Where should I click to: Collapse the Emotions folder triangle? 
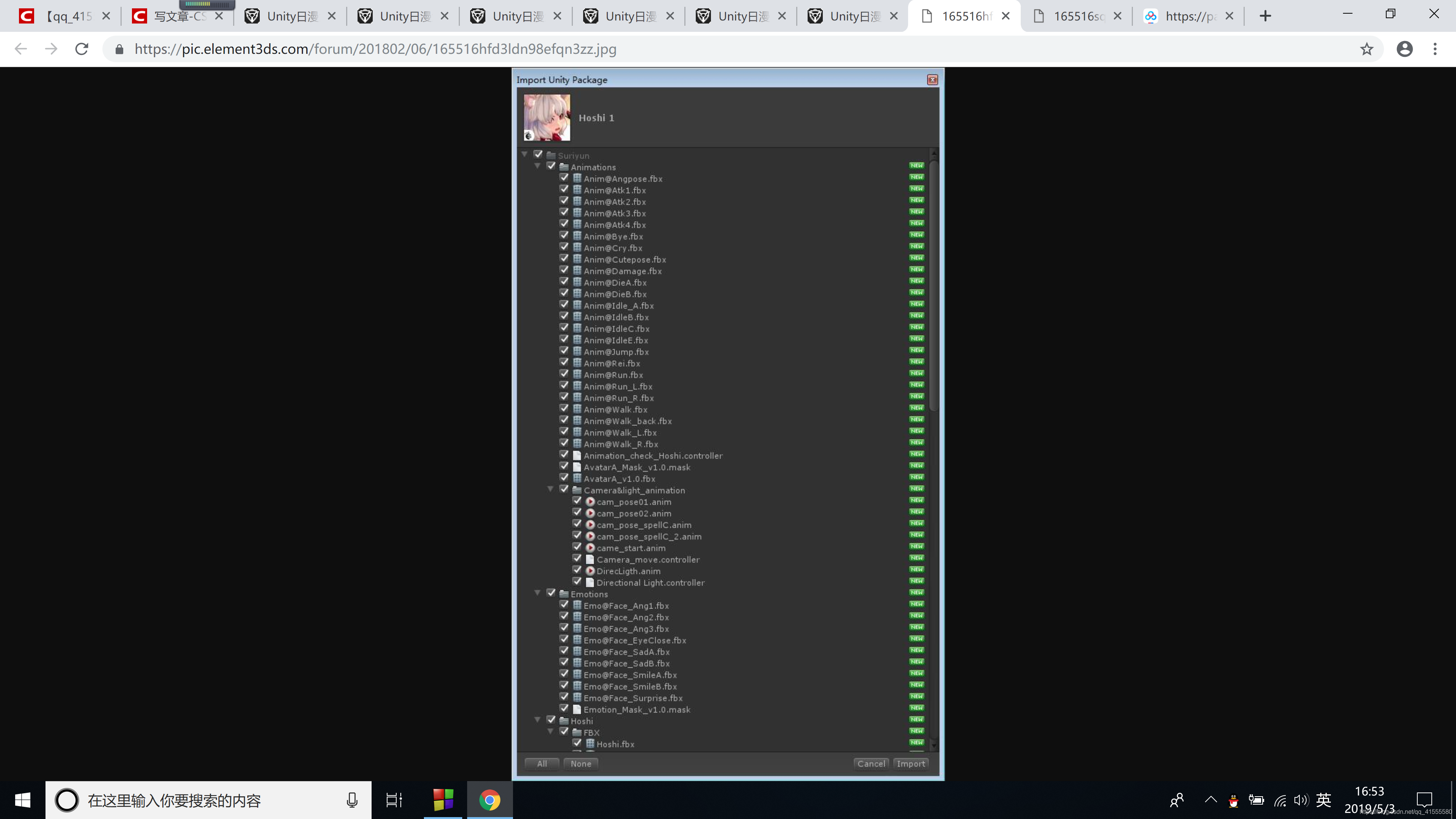point(538,593)
